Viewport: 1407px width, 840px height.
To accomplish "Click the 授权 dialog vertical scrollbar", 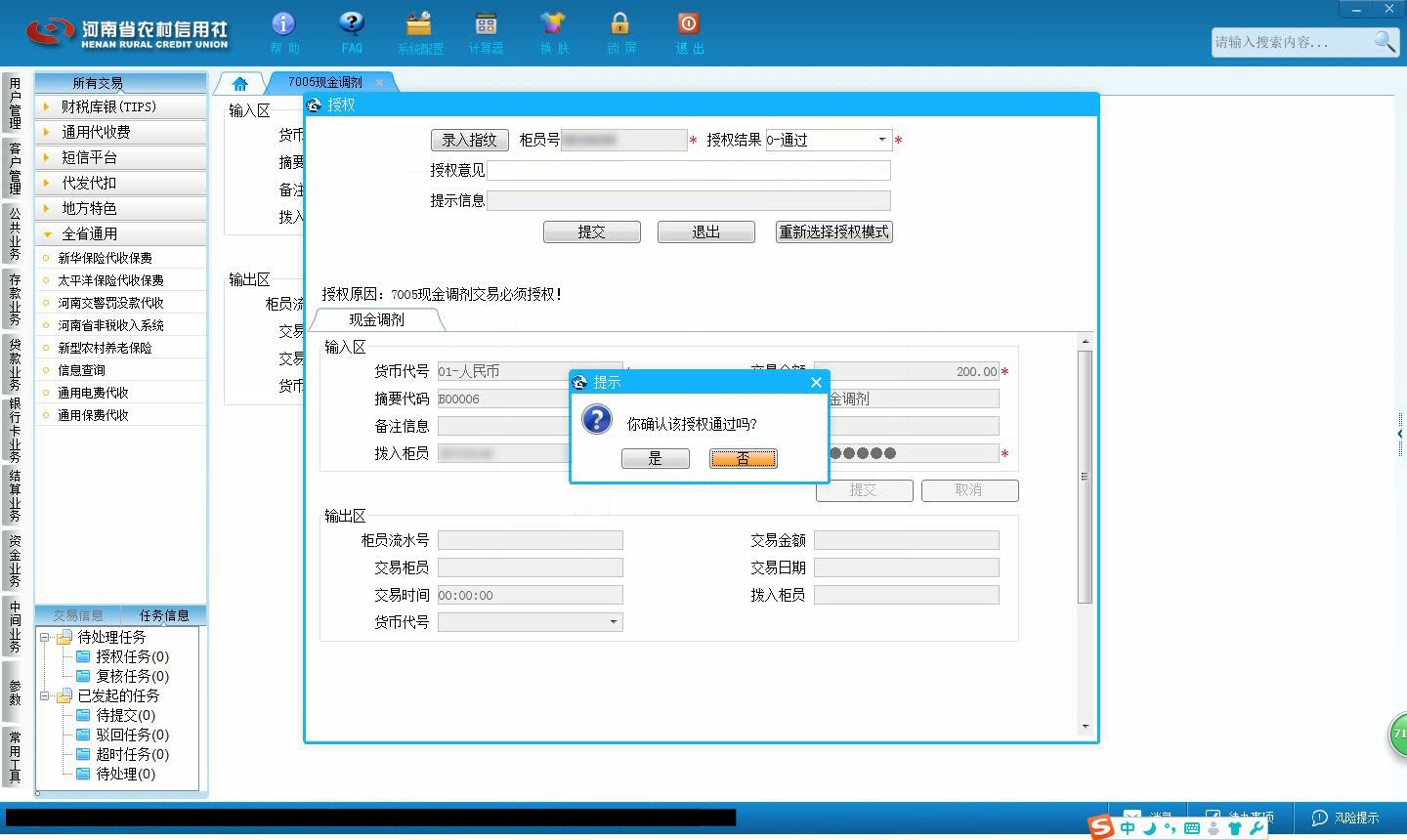I will 1085,477.
